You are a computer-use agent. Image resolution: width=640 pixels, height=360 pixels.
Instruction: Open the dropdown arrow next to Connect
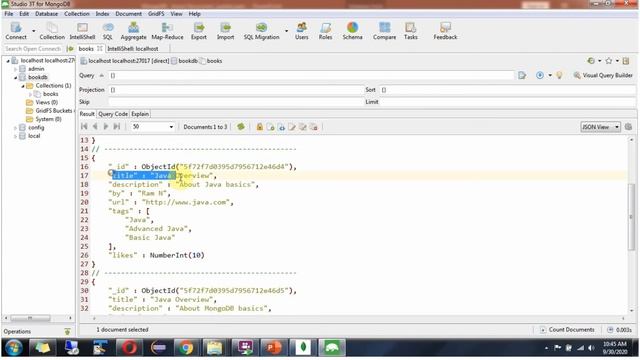click(33, 31)
